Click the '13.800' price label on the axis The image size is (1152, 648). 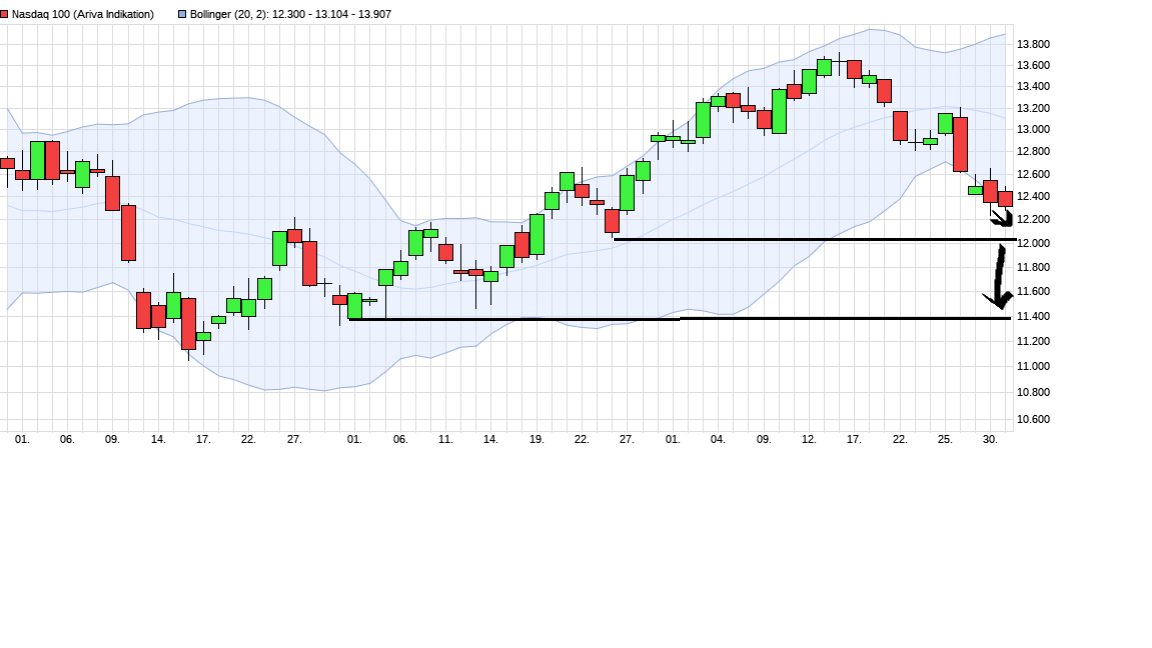tap(1033, 44)
